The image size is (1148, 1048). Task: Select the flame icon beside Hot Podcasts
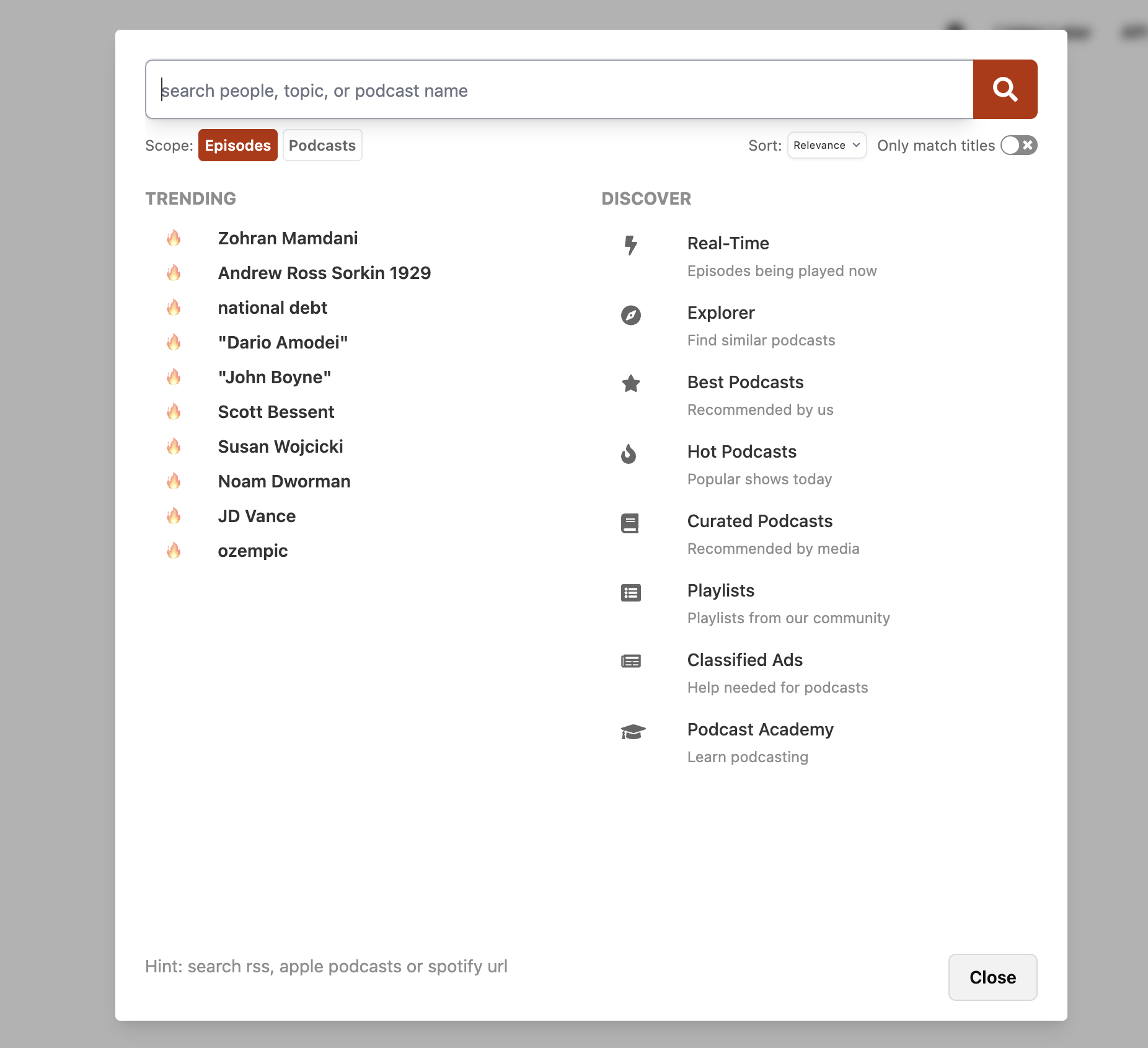(630, 455)
